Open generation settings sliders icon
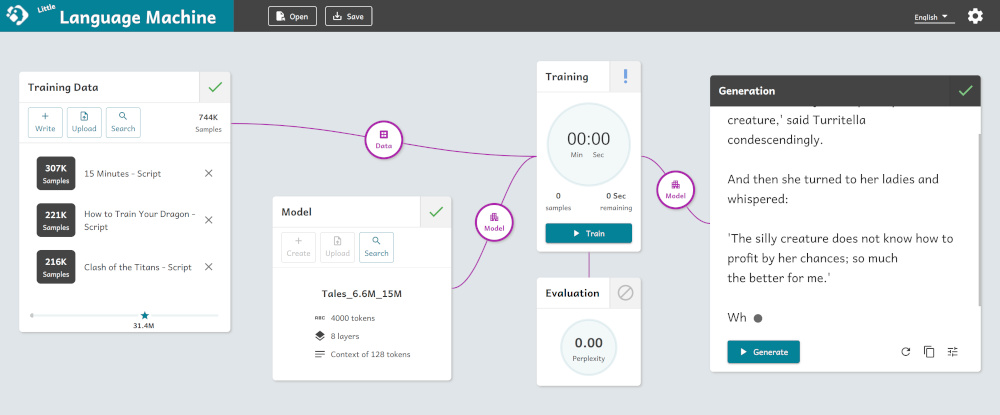Screen dimensions: 1000x415 pos(953,352)
